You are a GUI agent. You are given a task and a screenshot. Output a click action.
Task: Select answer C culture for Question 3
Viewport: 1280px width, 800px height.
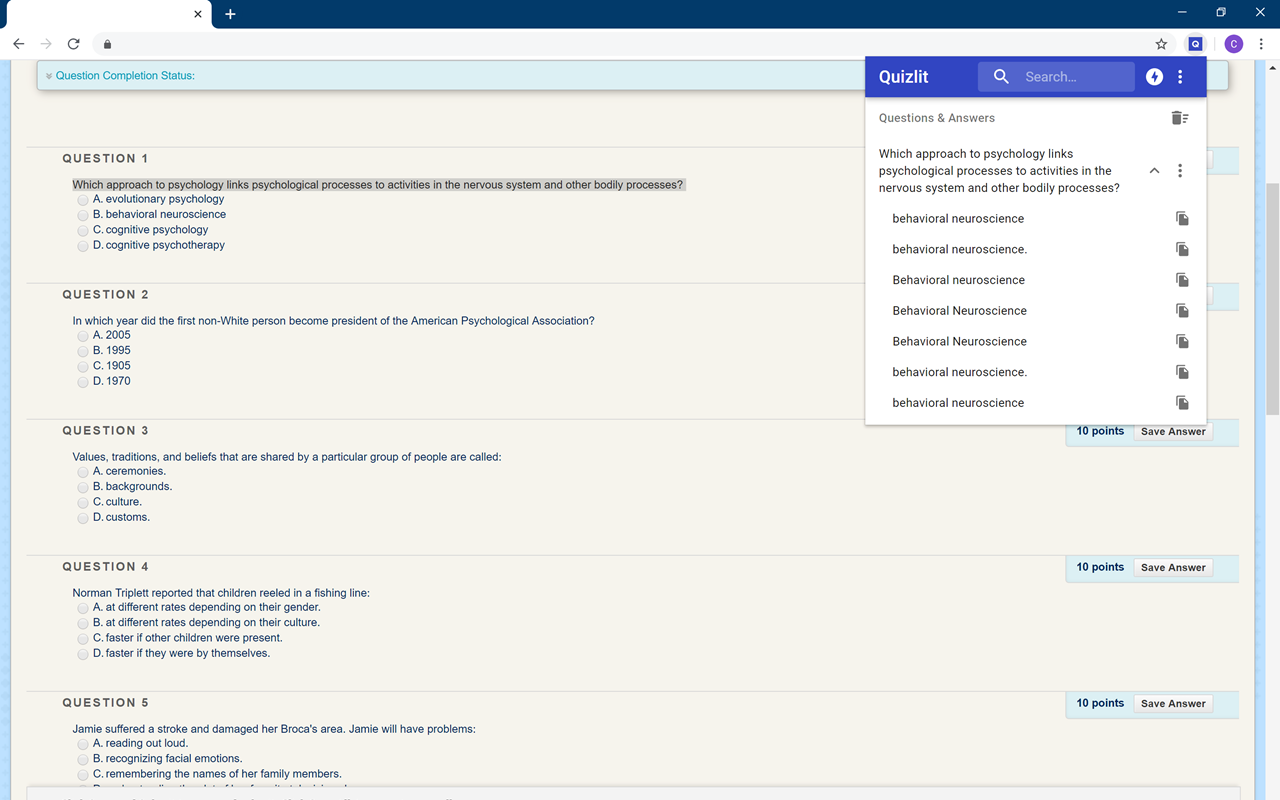pyautogui.click(x=83, y=501)
